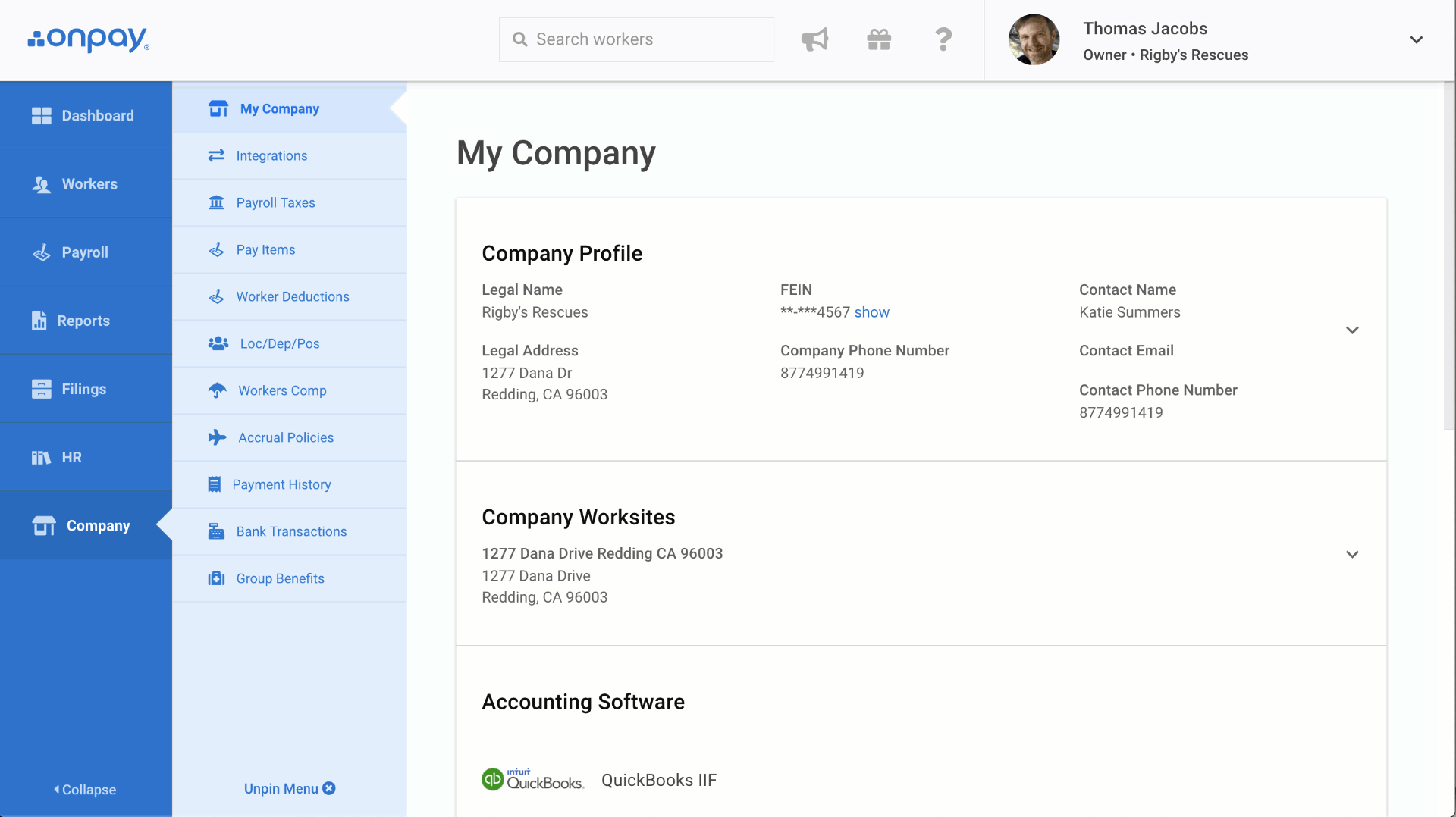
Task: Click the Workers people icon
Action: [42, 184]
